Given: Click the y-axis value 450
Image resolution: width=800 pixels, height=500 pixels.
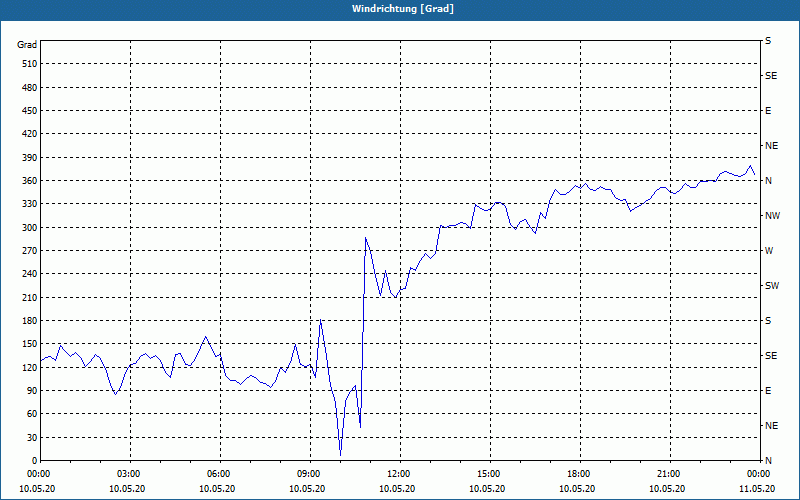Looking at the screenshot, I should click(x=30, y=111).
